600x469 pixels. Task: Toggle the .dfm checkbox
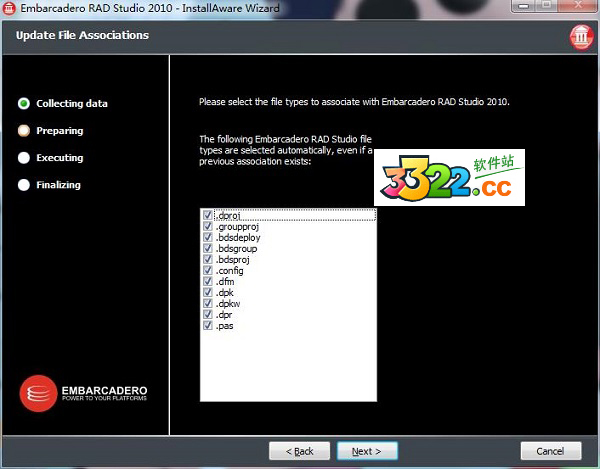pos(208,281)
